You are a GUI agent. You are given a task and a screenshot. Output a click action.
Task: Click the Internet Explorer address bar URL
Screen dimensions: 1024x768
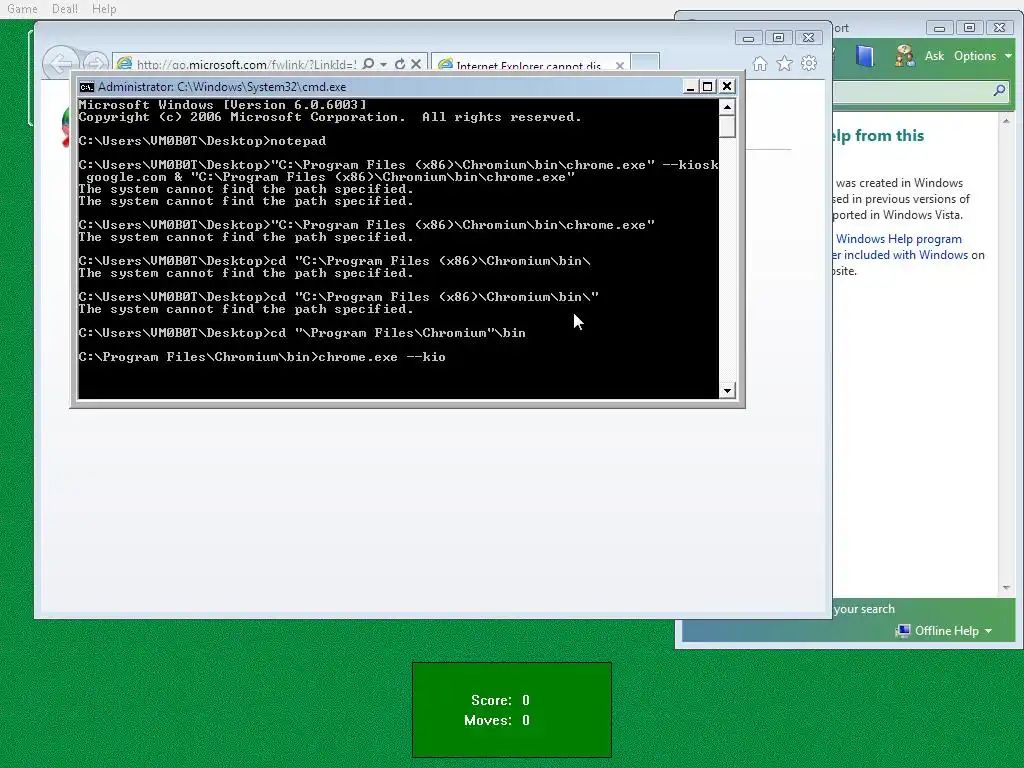(x=246, y=65)
